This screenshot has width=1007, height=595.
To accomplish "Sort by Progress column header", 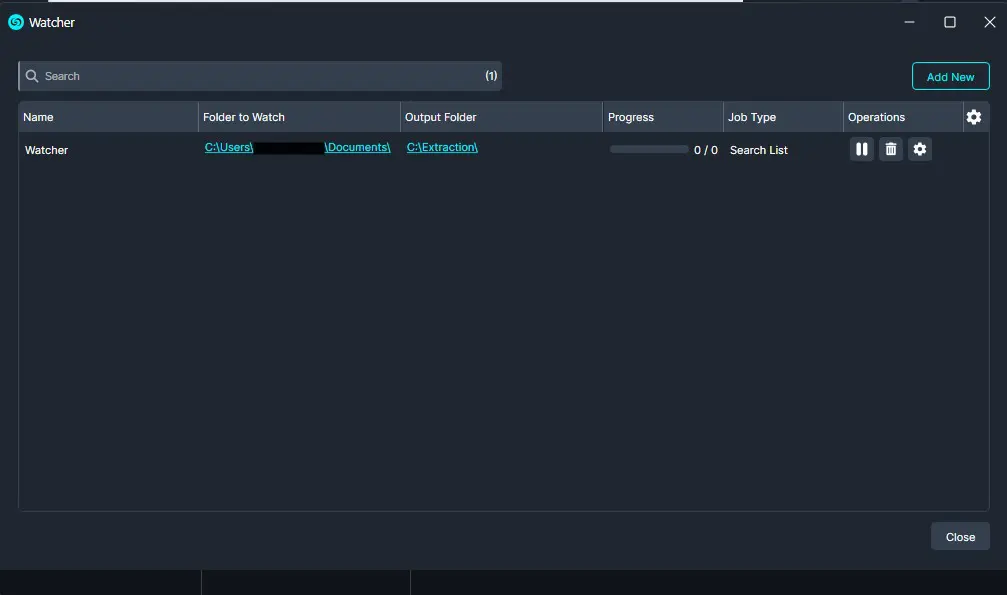I will 663,117.
